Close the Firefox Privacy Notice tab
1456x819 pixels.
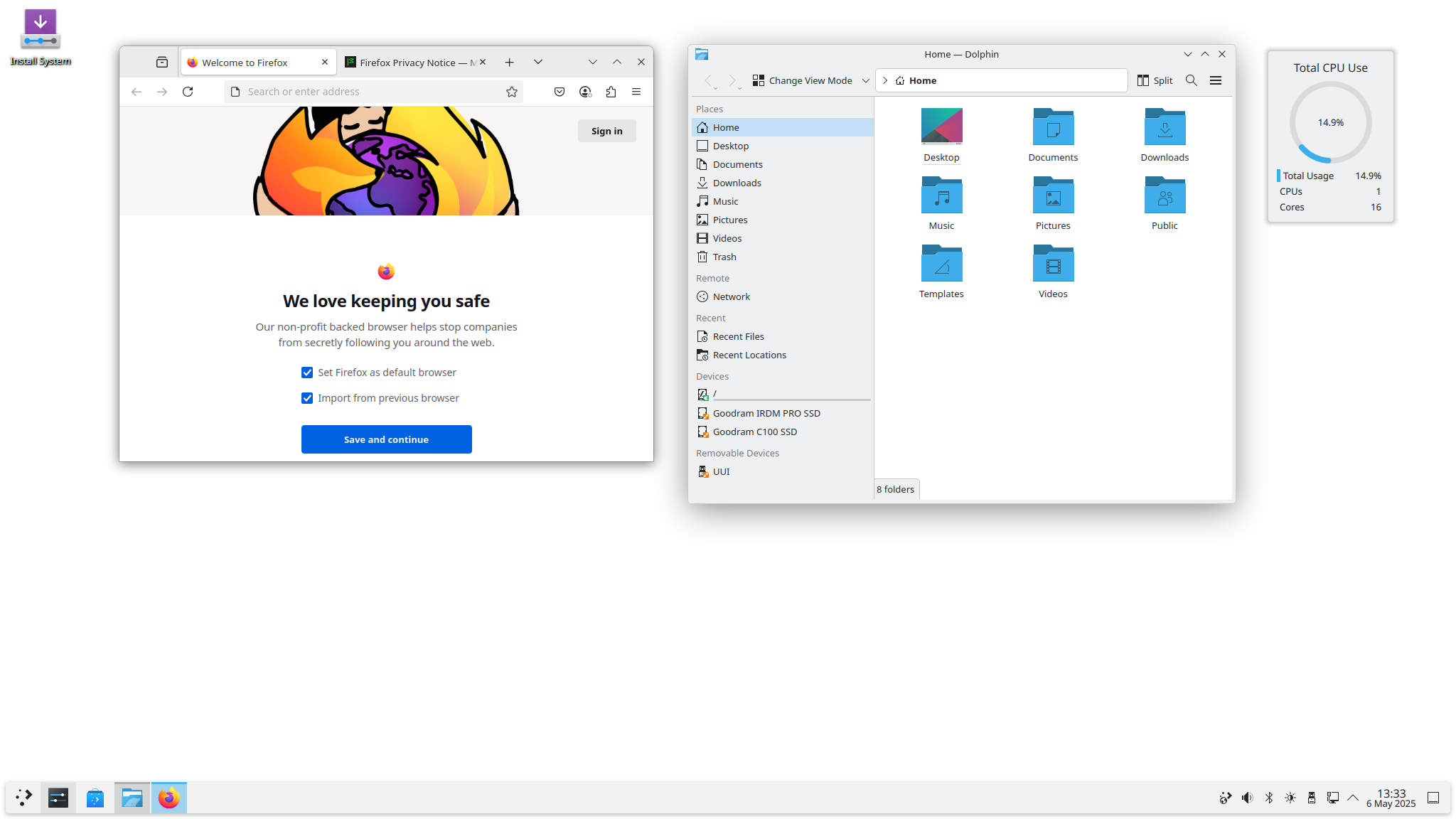tap(483, 62)
